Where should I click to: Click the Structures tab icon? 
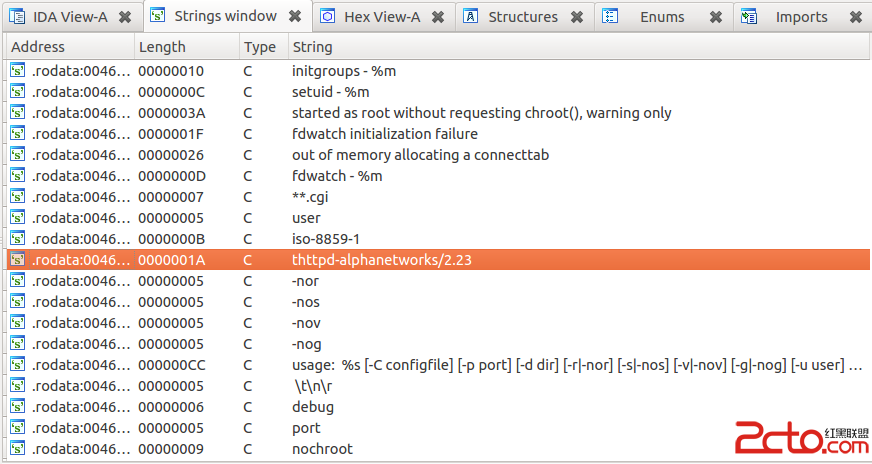470,17
